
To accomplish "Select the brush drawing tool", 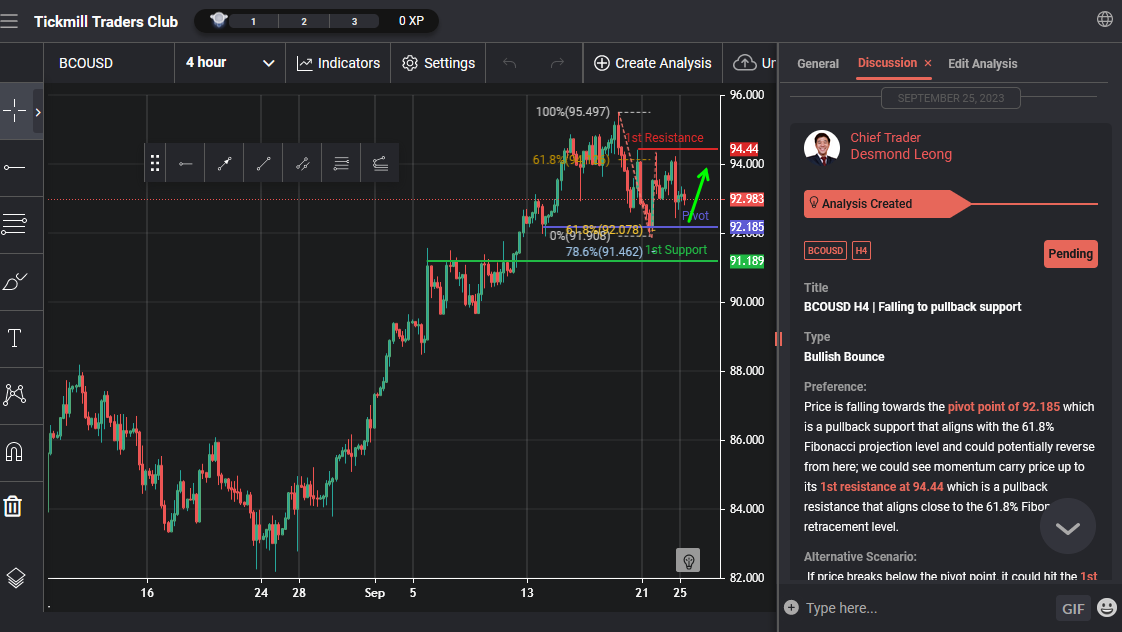I will [x=14, y=281].
